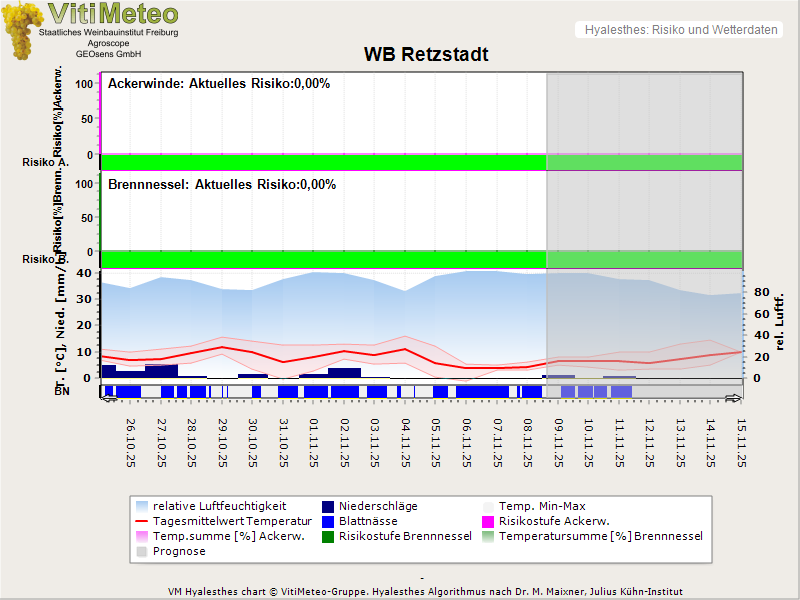The height and width of the screenshot is (600, 800).
Task: Click the Risikostufe Brennnessel green legend icon
Action: (329, 536)
